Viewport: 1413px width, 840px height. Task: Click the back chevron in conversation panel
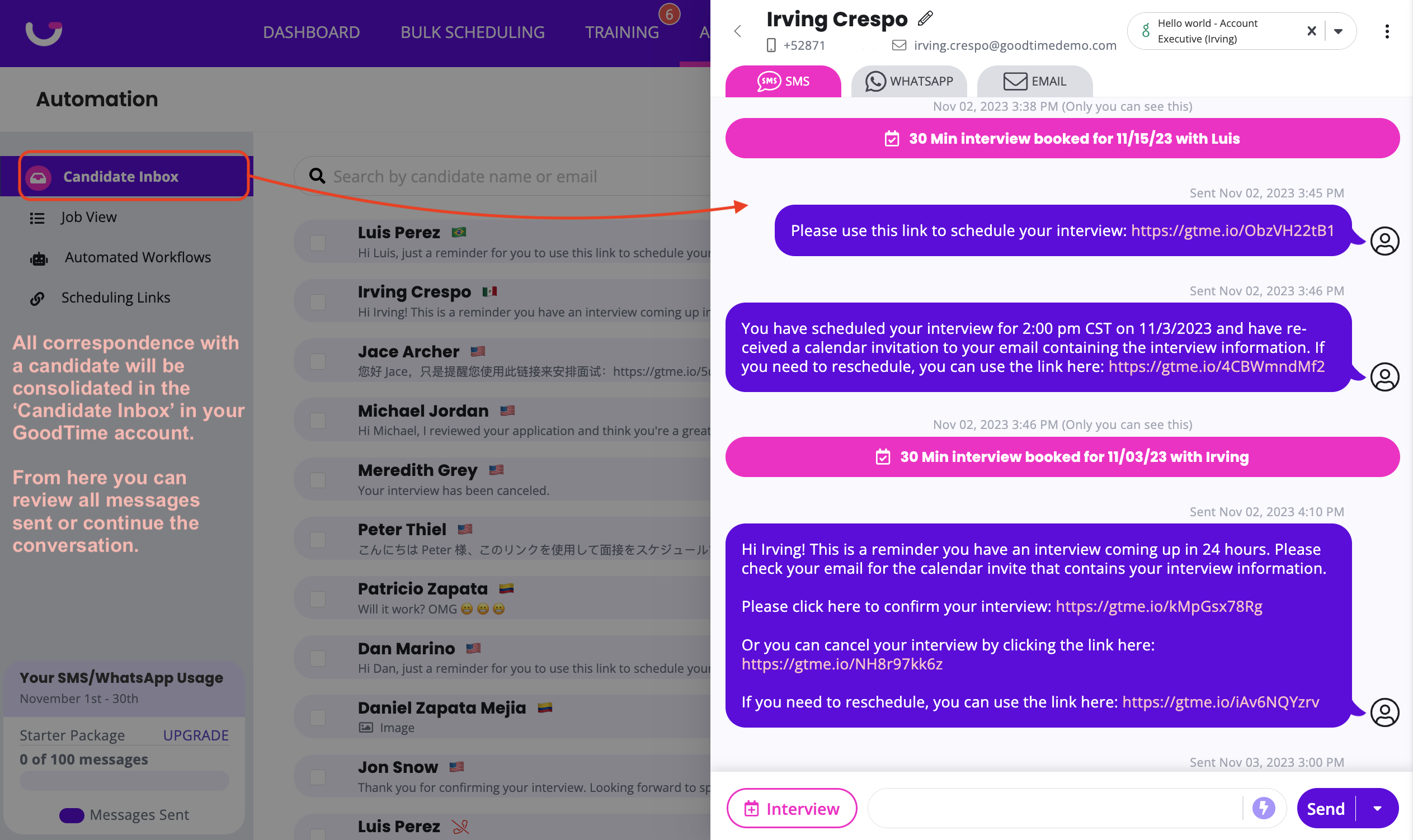click(737, 31)
